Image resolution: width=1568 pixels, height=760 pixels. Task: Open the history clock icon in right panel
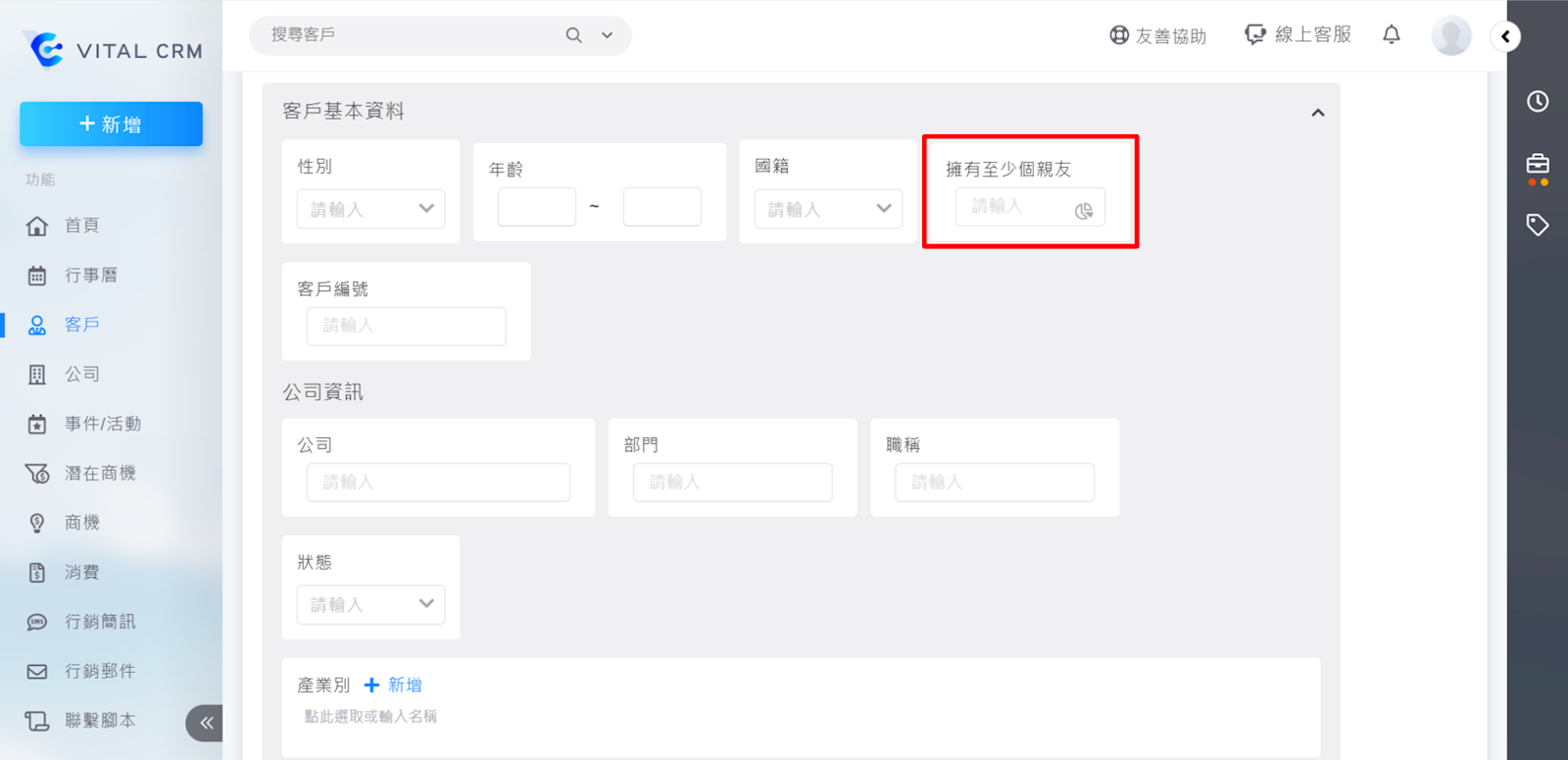click(x=1537, y=102)
